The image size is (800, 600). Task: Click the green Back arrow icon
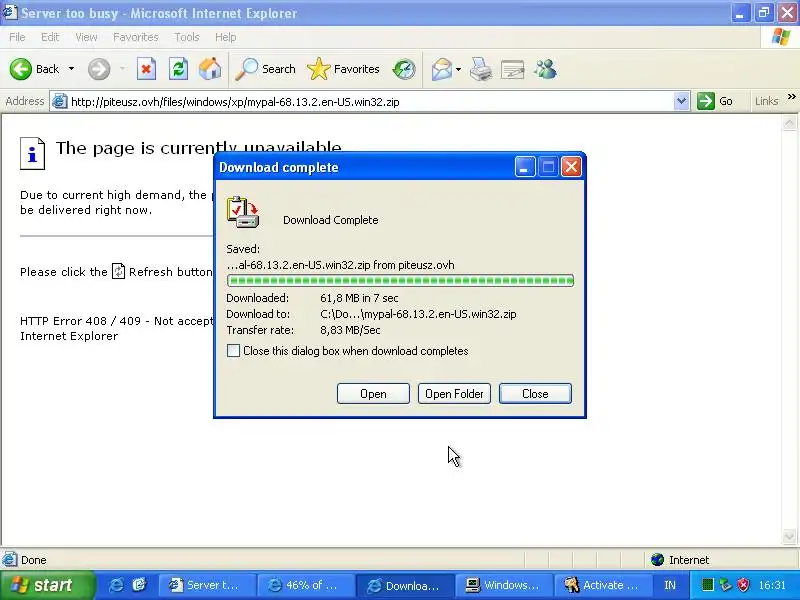(20, 69)
